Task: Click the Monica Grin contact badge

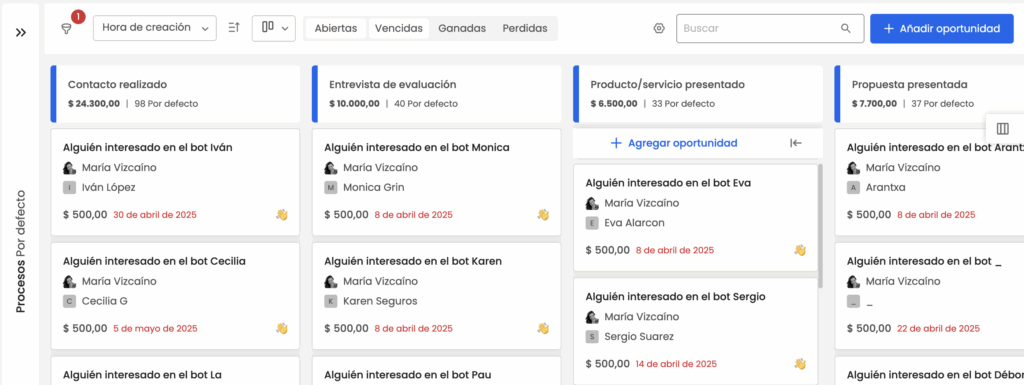Action: pyautogui.click(x=330, y=188)
